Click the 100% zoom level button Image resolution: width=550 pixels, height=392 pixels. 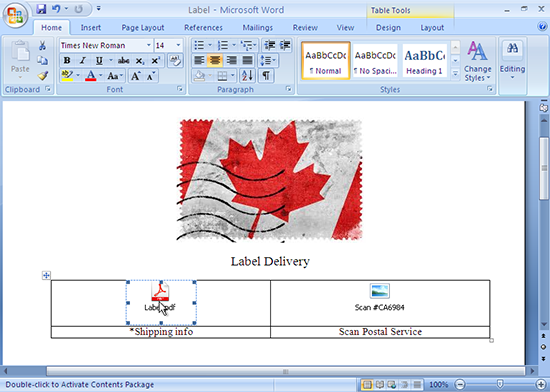tap(438, 385)
